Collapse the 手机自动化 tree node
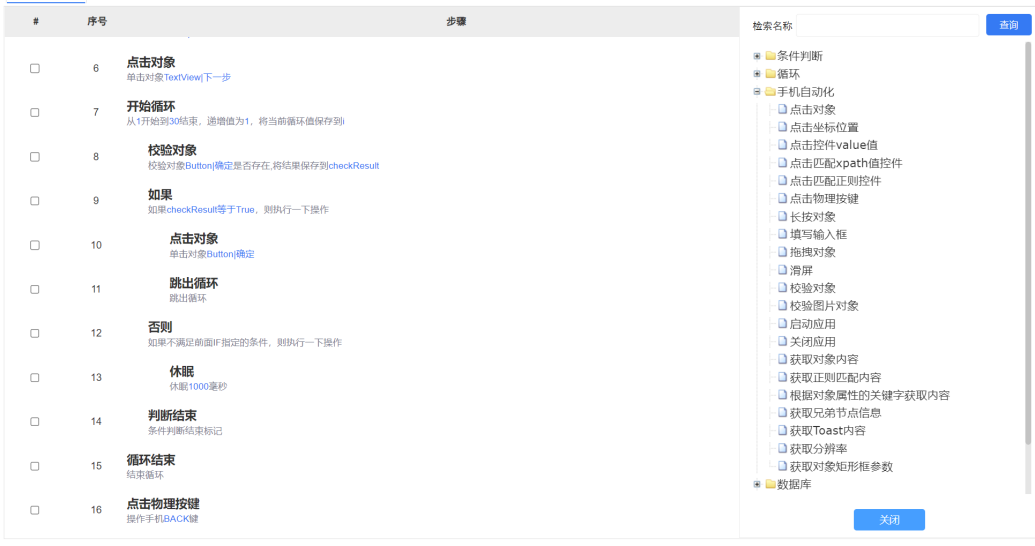Viewport: 1035px width, 546px height. (757, 92)
